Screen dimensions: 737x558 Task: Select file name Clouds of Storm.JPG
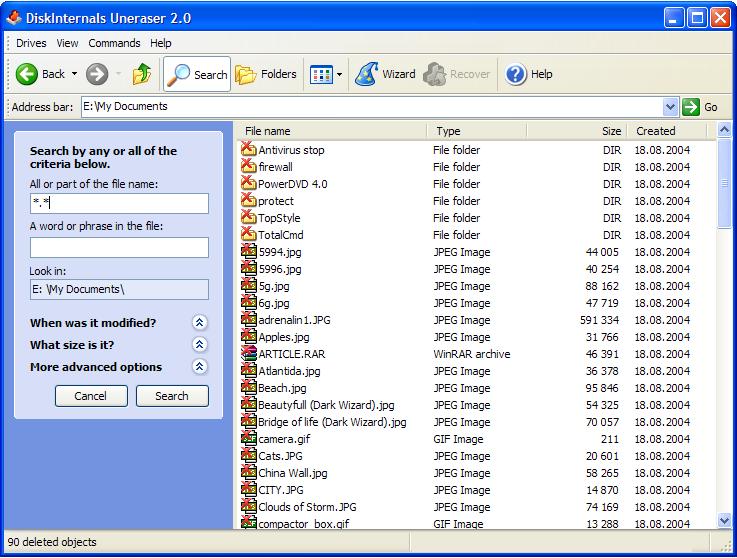coord(307,507)
